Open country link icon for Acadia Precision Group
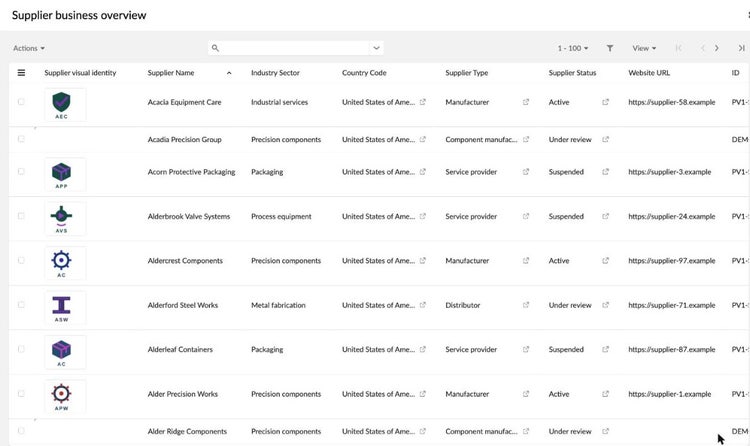Screen dimensions: 750x446 (x=422, y=139)
